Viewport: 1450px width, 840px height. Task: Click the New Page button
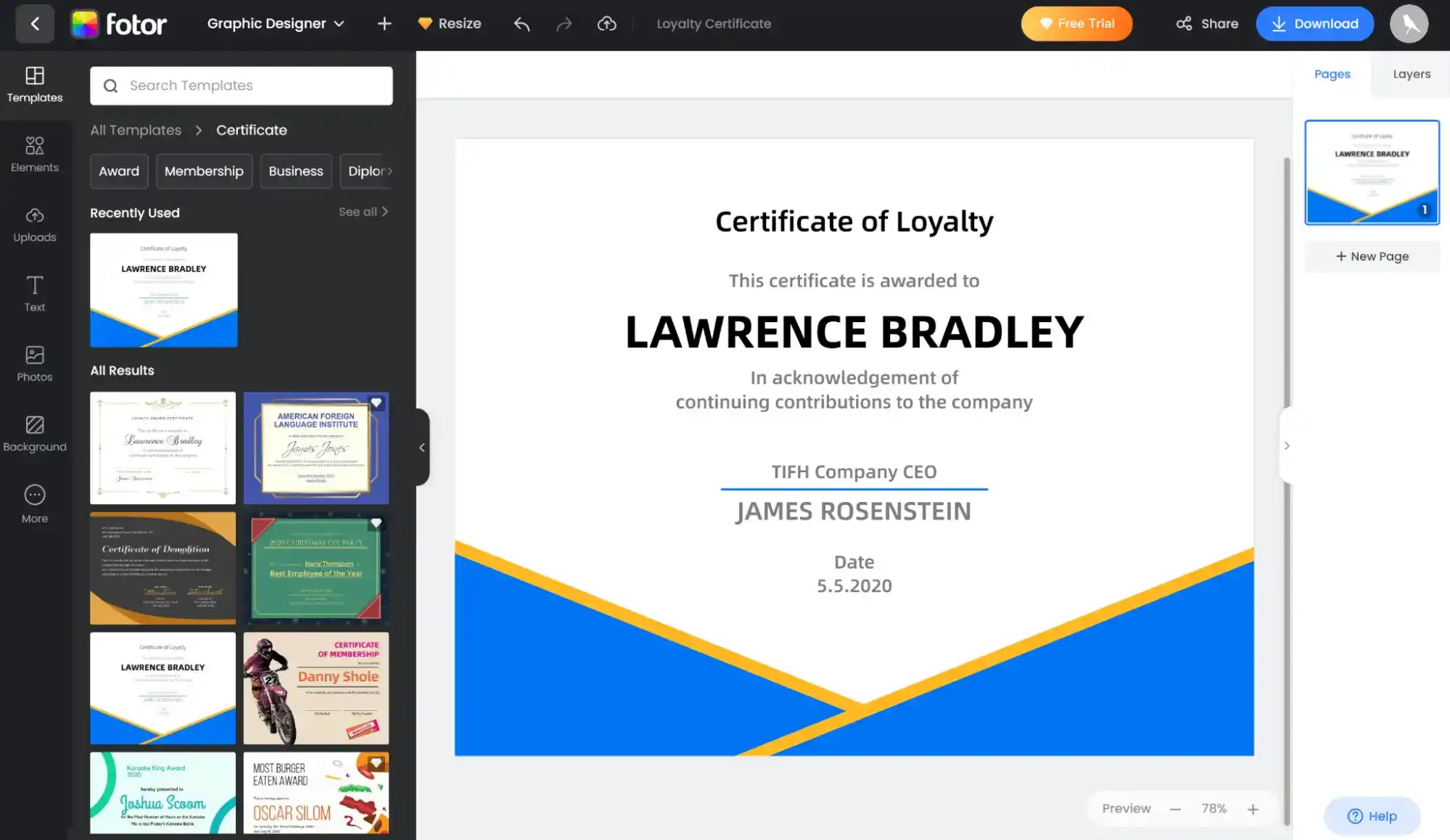coord(1371,256)
